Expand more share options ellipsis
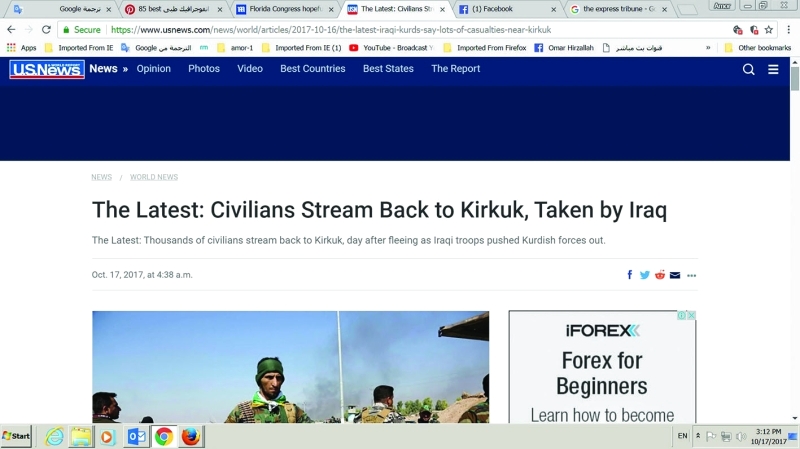The image size is (800, 449). [x=691, y=276]
